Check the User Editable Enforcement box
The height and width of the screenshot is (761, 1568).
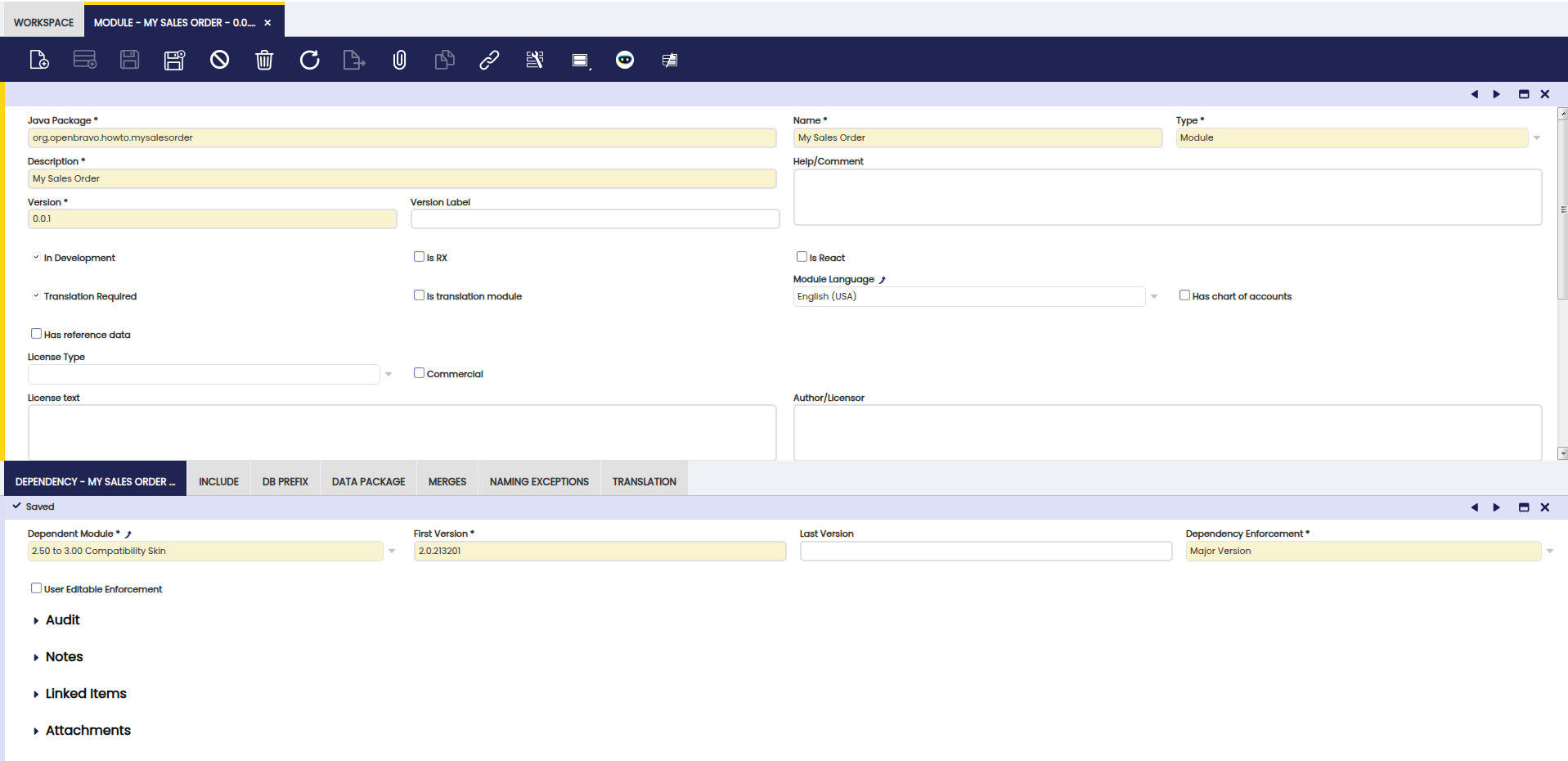click(36, 588)
